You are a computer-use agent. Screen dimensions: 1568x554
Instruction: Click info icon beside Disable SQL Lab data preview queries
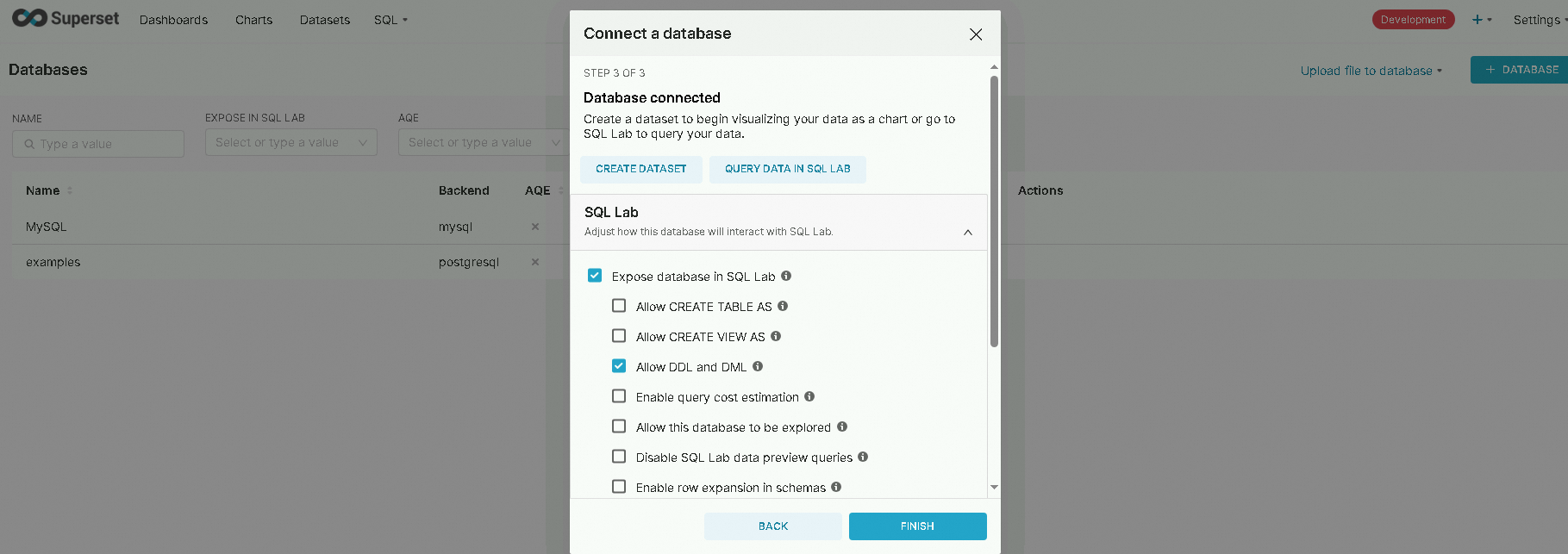coord(863,457)
